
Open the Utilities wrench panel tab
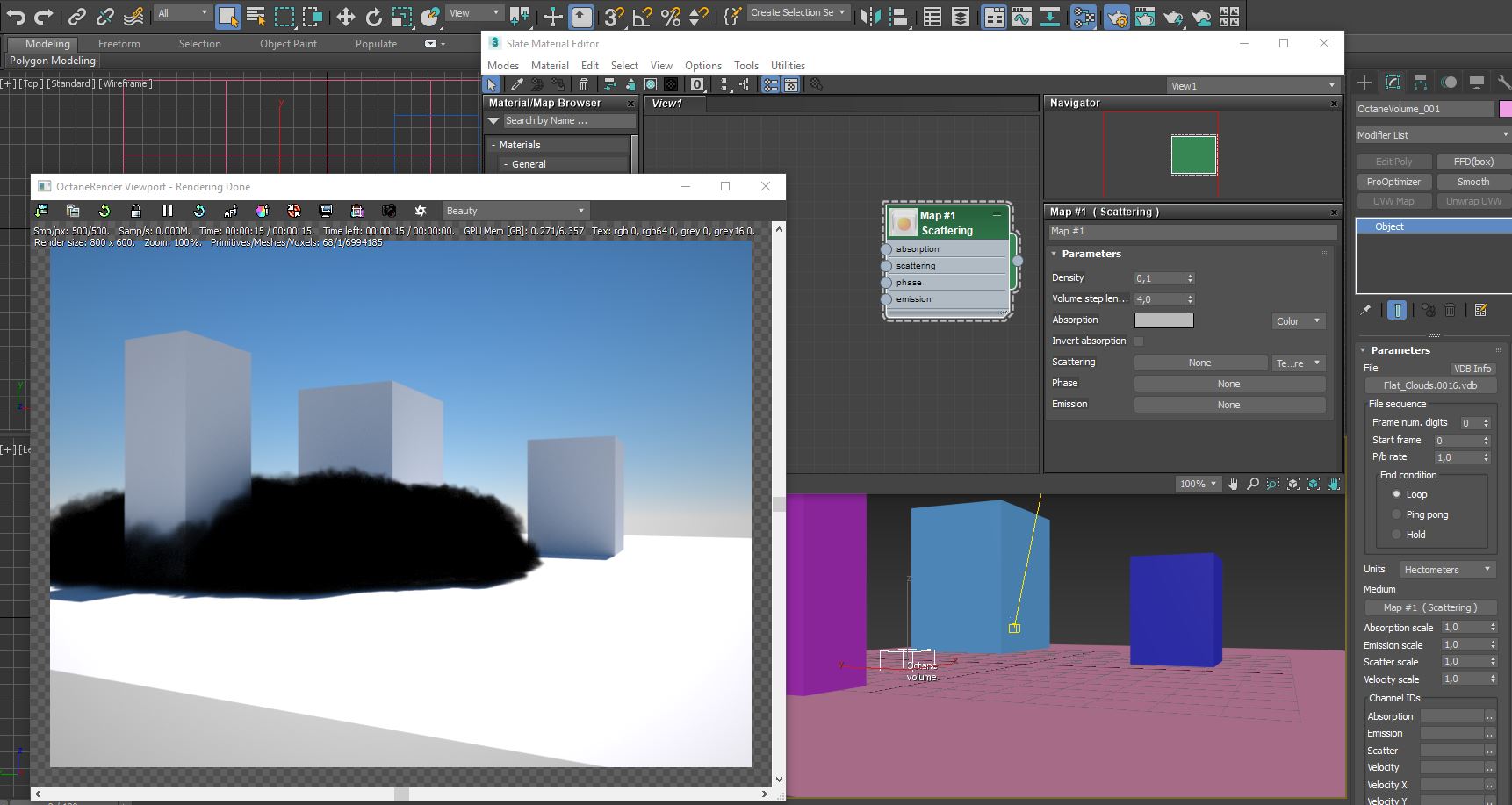tap(1504, 83)
